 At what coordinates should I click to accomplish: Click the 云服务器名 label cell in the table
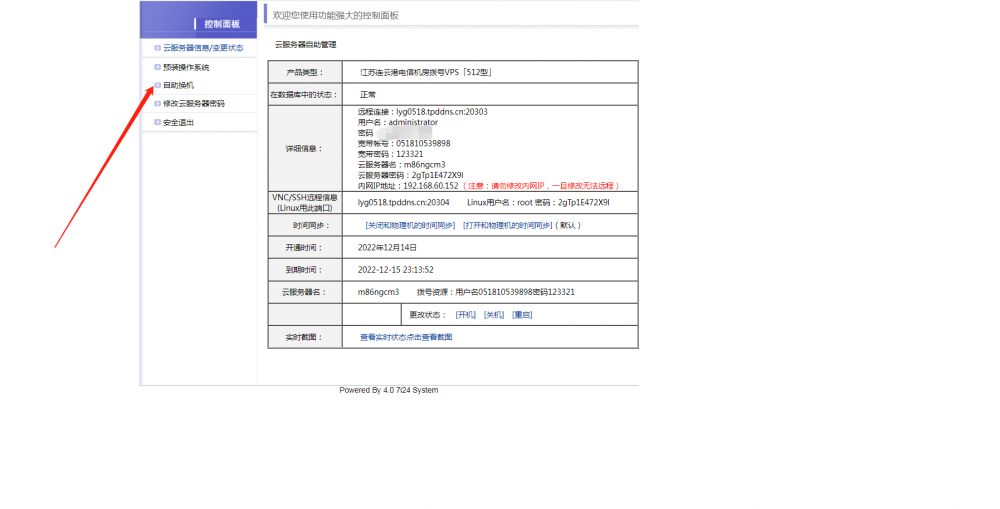[x=305, y=292]
